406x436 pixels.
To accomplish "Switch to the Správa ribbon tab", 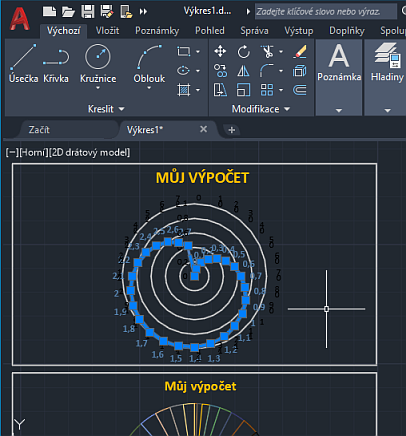I will click(254, 31).
